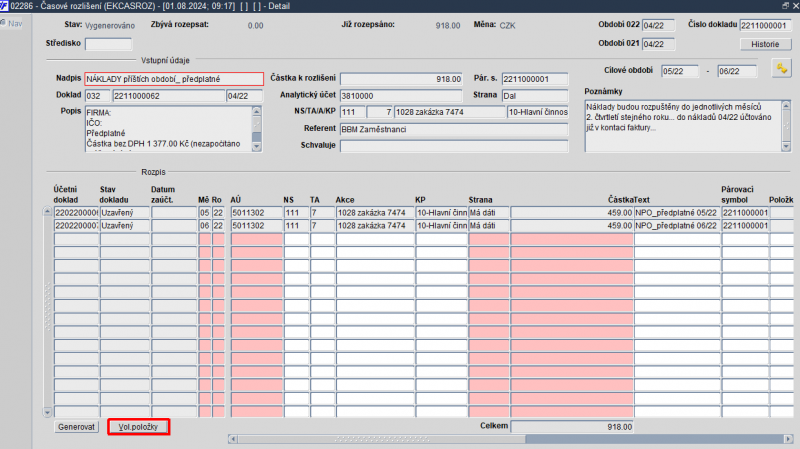The height and width of the screenshot is (449, 800).
Task: Focus the Nadpis field
Action: pos(174,79)
